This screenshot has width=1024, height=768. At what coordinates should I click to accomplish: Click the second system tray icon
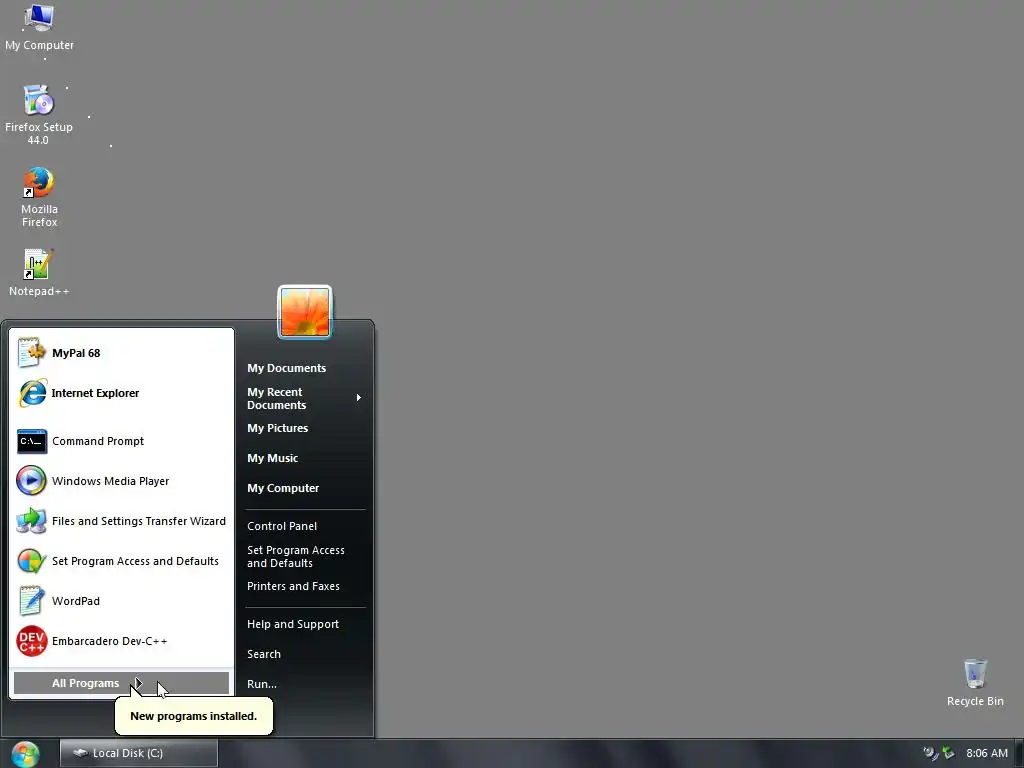[x=948, y=753]
